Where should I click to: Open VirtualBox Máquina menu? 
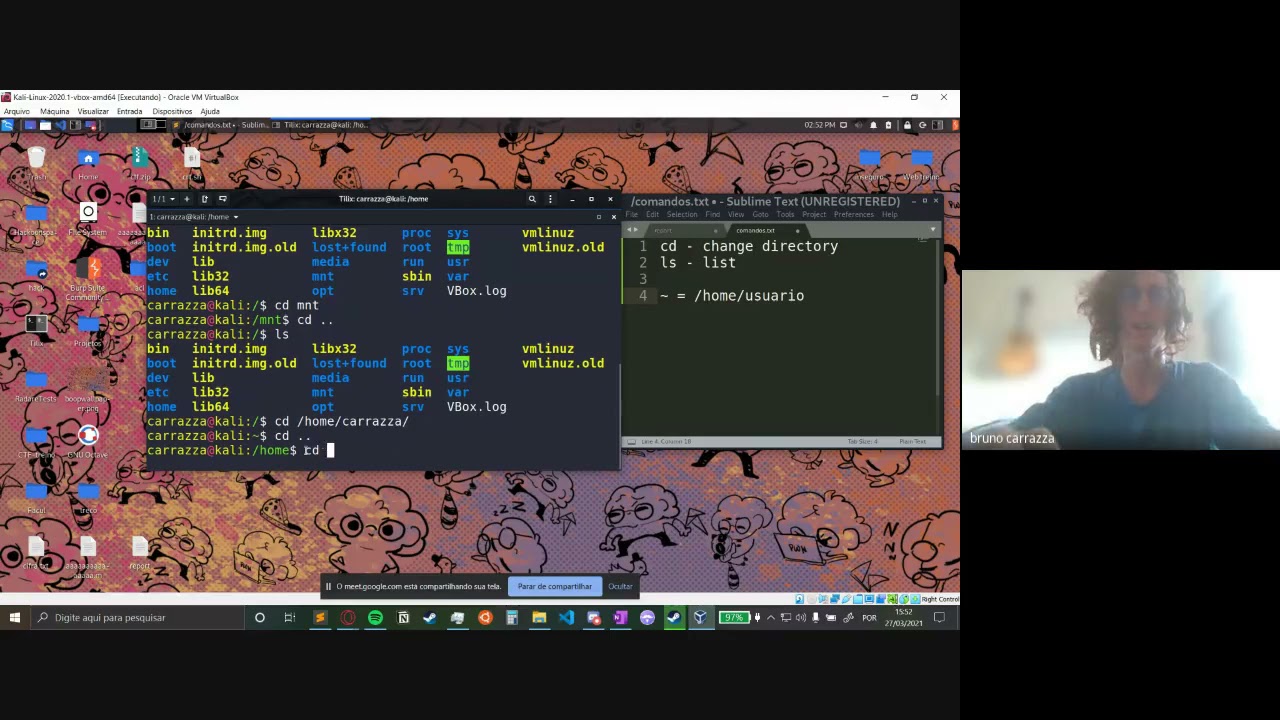(x=55, y=111)
